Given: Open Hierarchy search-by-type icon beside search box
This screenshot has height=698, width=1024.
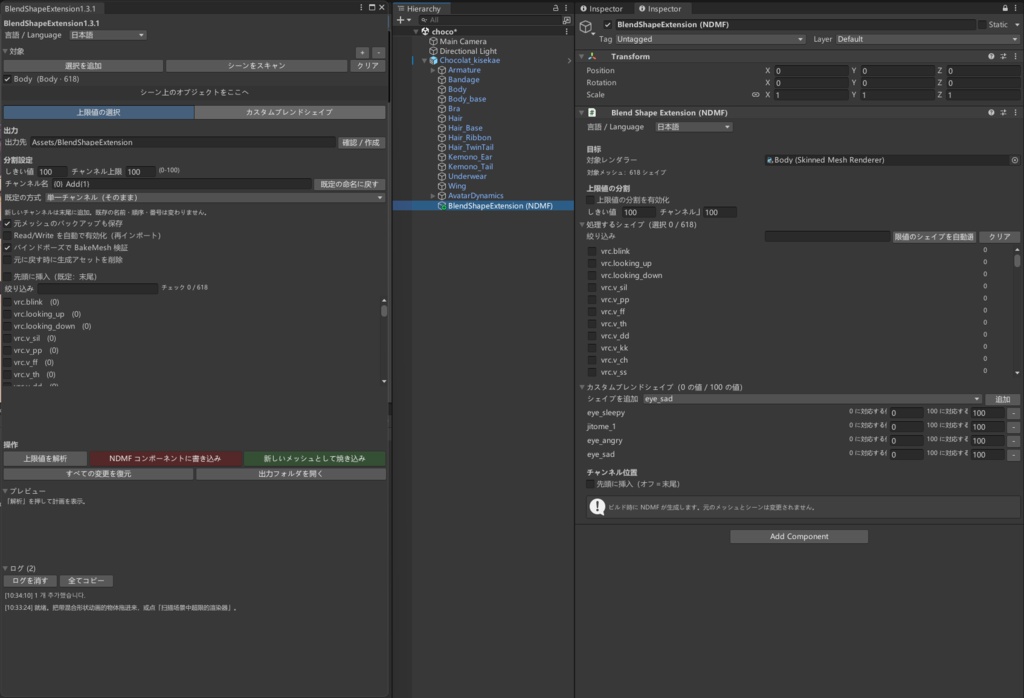Looking at the screenshot, I should 566,20.
